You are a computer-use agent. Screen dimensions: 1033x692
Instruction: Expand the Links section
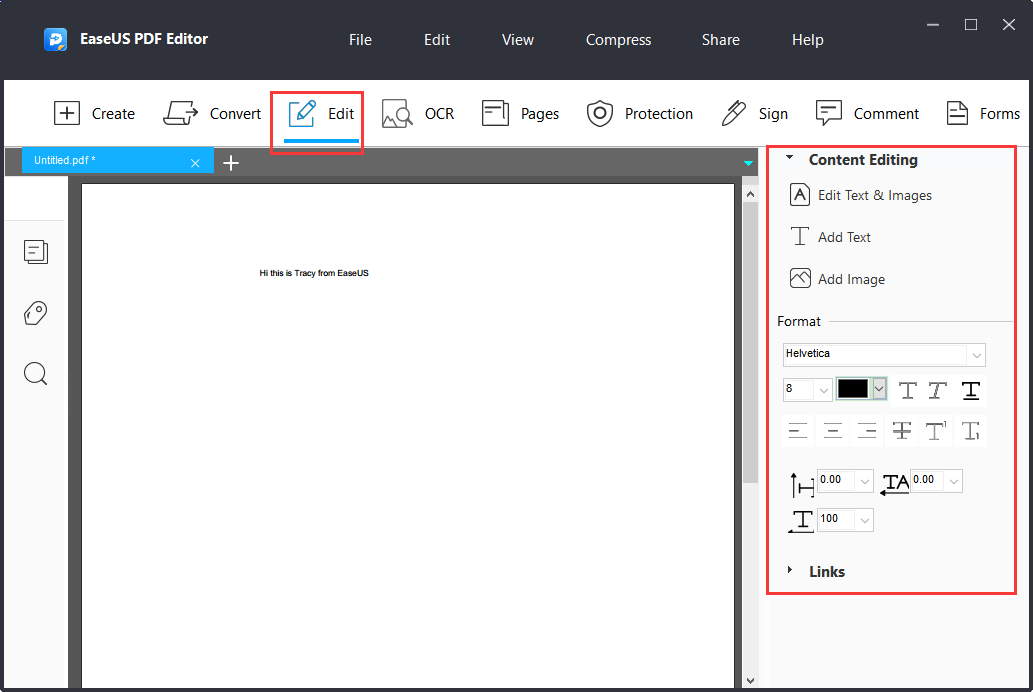pos(789,570)
